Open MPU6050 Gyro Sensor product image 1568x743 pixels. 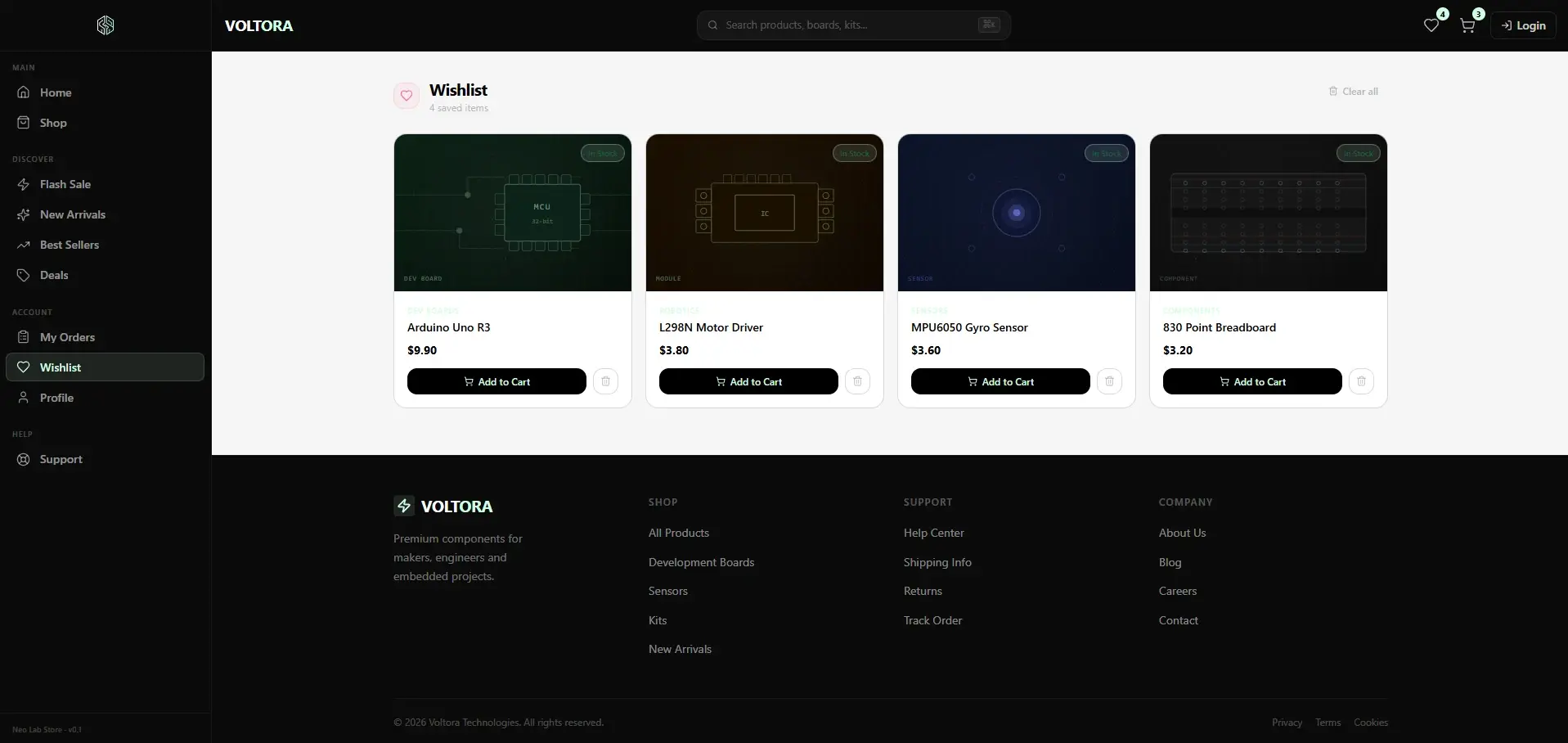[x=1017, y=213]
